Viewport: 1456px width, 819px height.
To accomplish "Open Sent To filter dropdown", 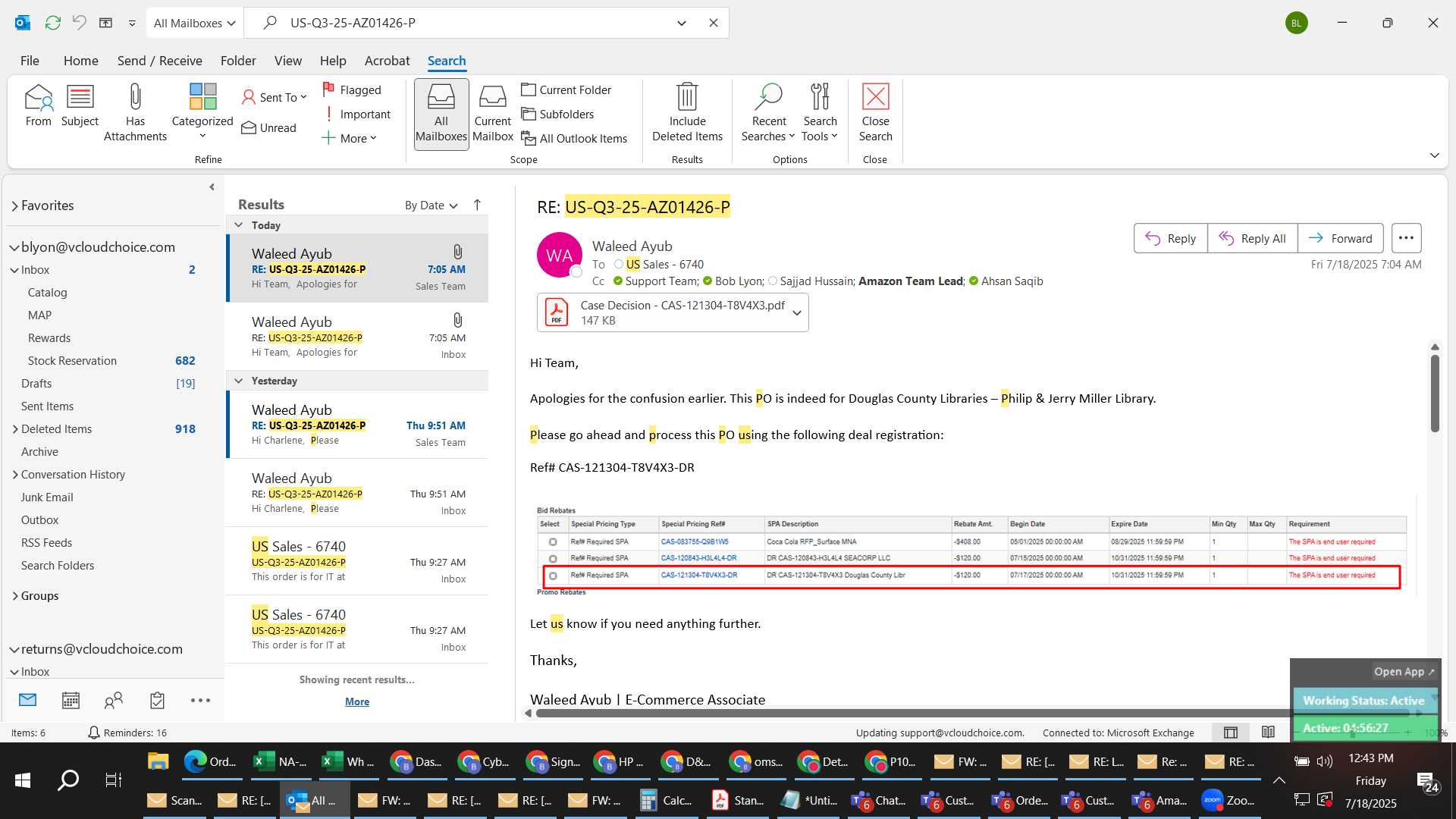I will (x=275, y=97).
